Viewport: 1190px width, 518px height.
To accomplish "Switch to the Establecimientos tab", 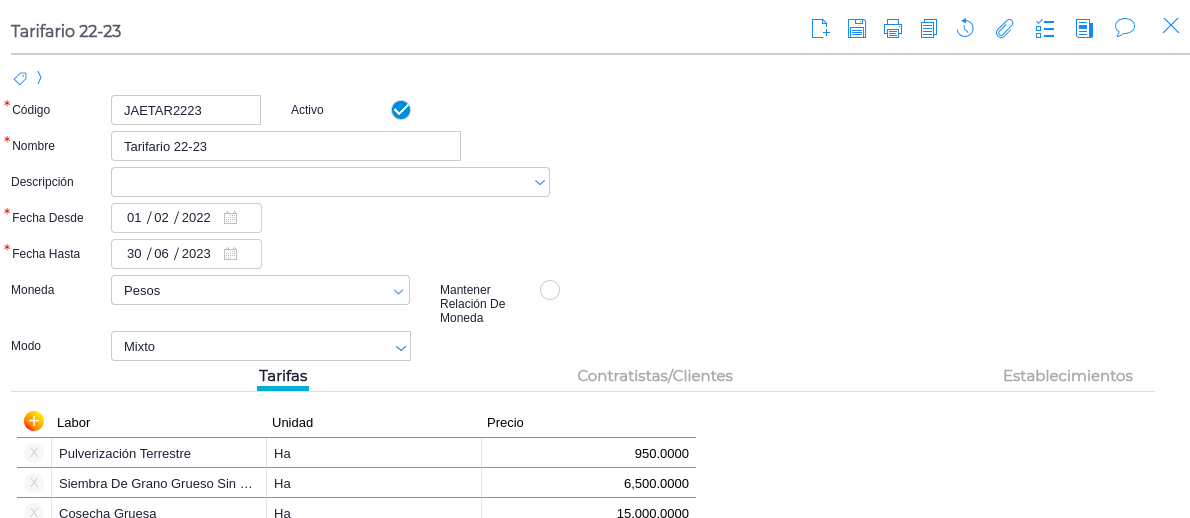I will [1067, 376].
